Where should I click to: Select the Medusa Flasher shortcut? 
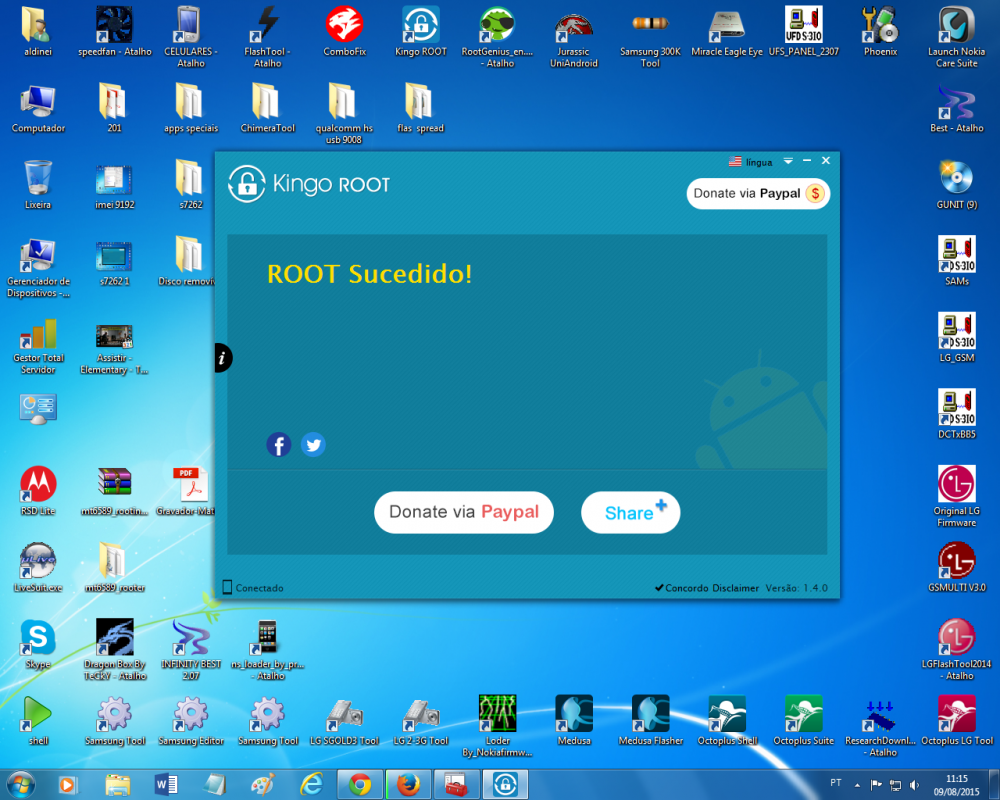tap(651, 721)
